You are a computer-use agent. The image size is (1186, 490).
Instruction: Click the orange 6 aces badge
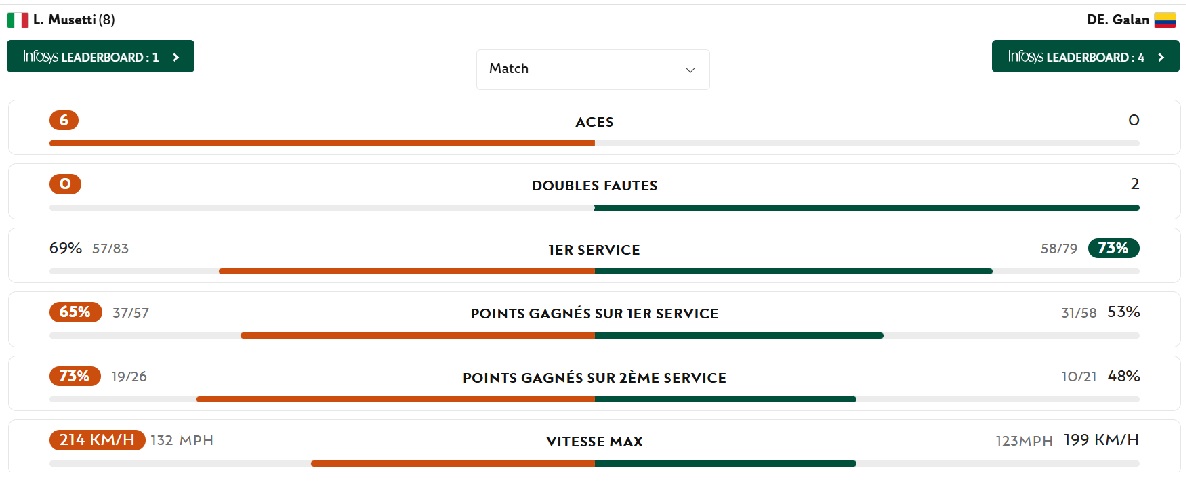coord(63,121)
